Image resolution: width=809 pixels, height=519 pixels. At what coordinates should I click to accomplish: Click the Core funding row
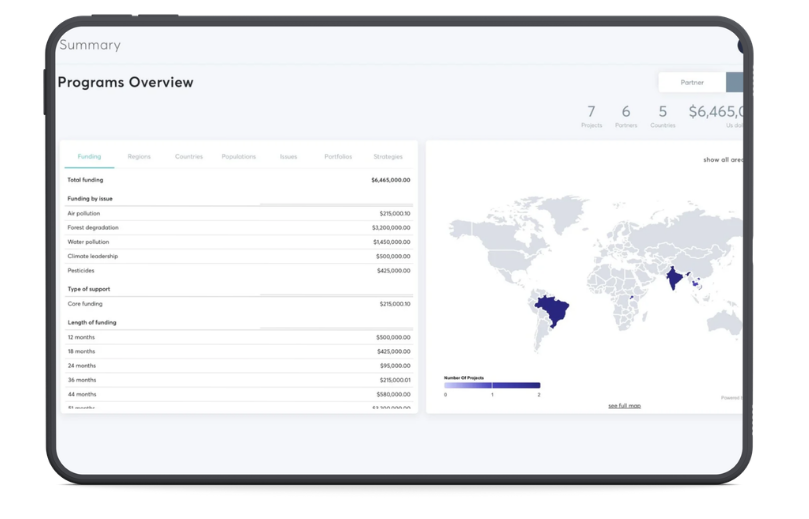click(x=239, y=304)
